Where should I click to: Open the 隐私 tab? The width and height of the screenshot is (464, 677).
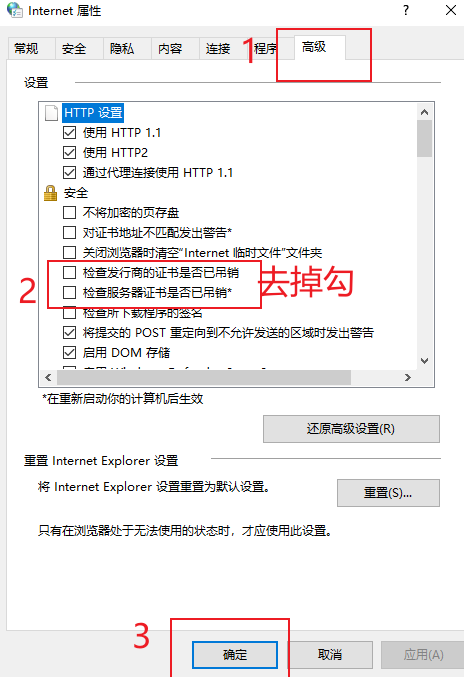pos(122,48)
